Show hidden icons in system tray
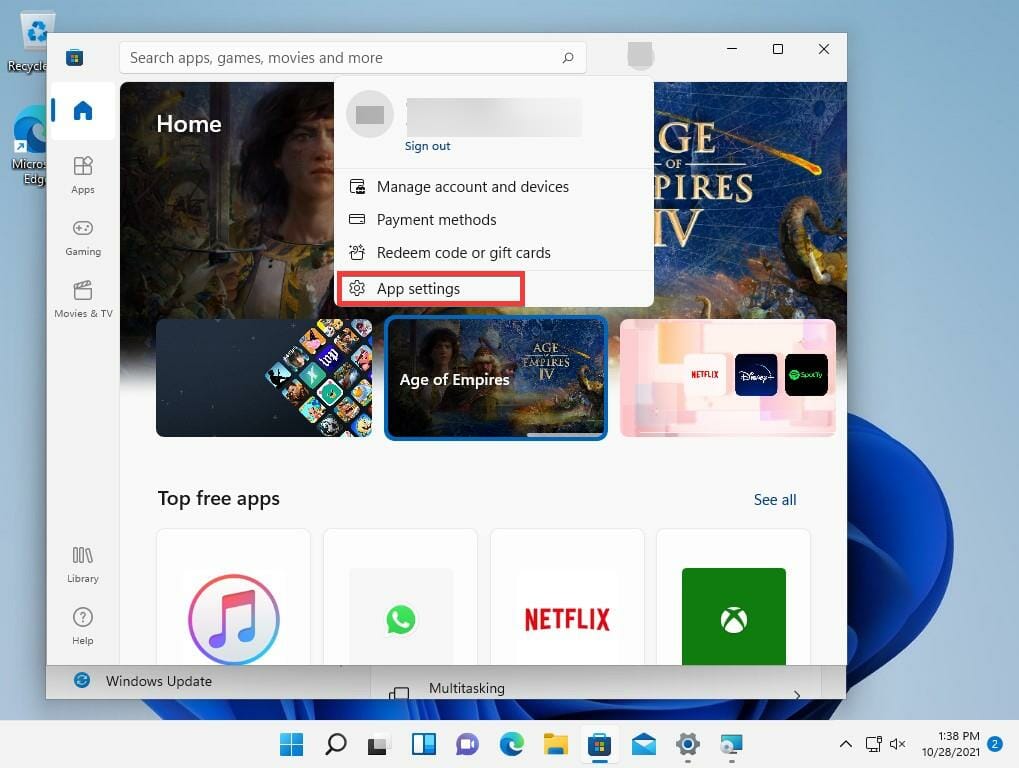1019x768 pixels. tap(845, 744)
